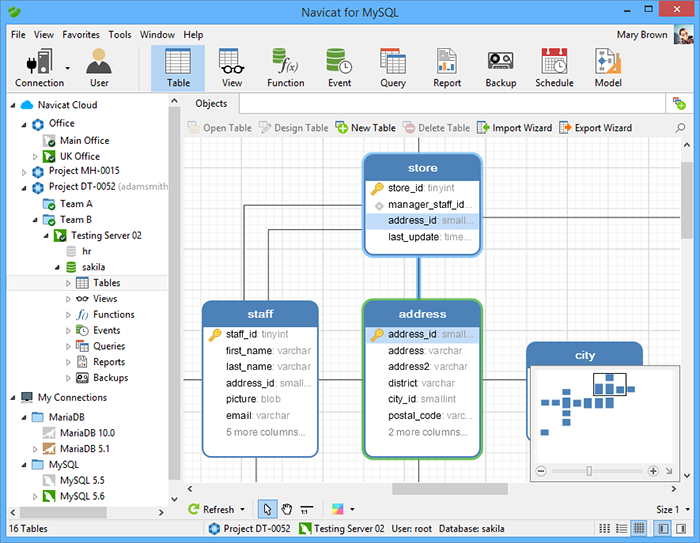
Task: Click the color palette icon in bottom toolbar
Action: coord(338,509)
